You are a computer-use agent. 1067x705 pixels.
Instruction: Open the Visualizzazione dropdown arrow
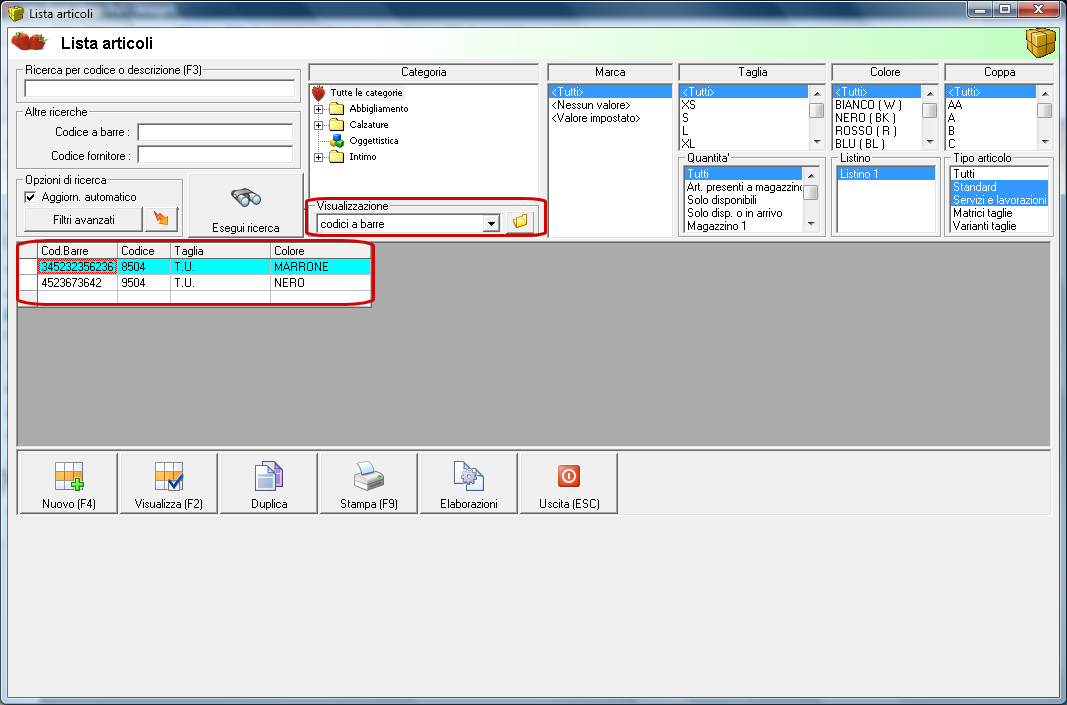[x=491, y=223]
